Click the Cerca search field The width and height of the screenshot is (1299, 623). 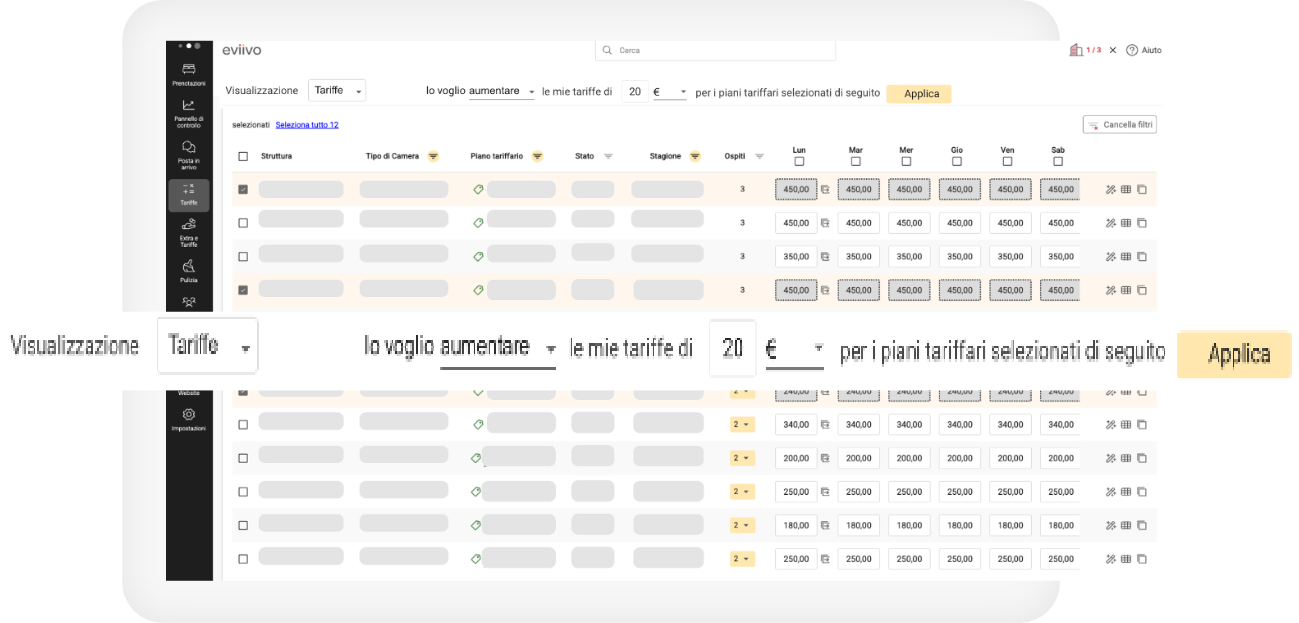click(715, 50)
